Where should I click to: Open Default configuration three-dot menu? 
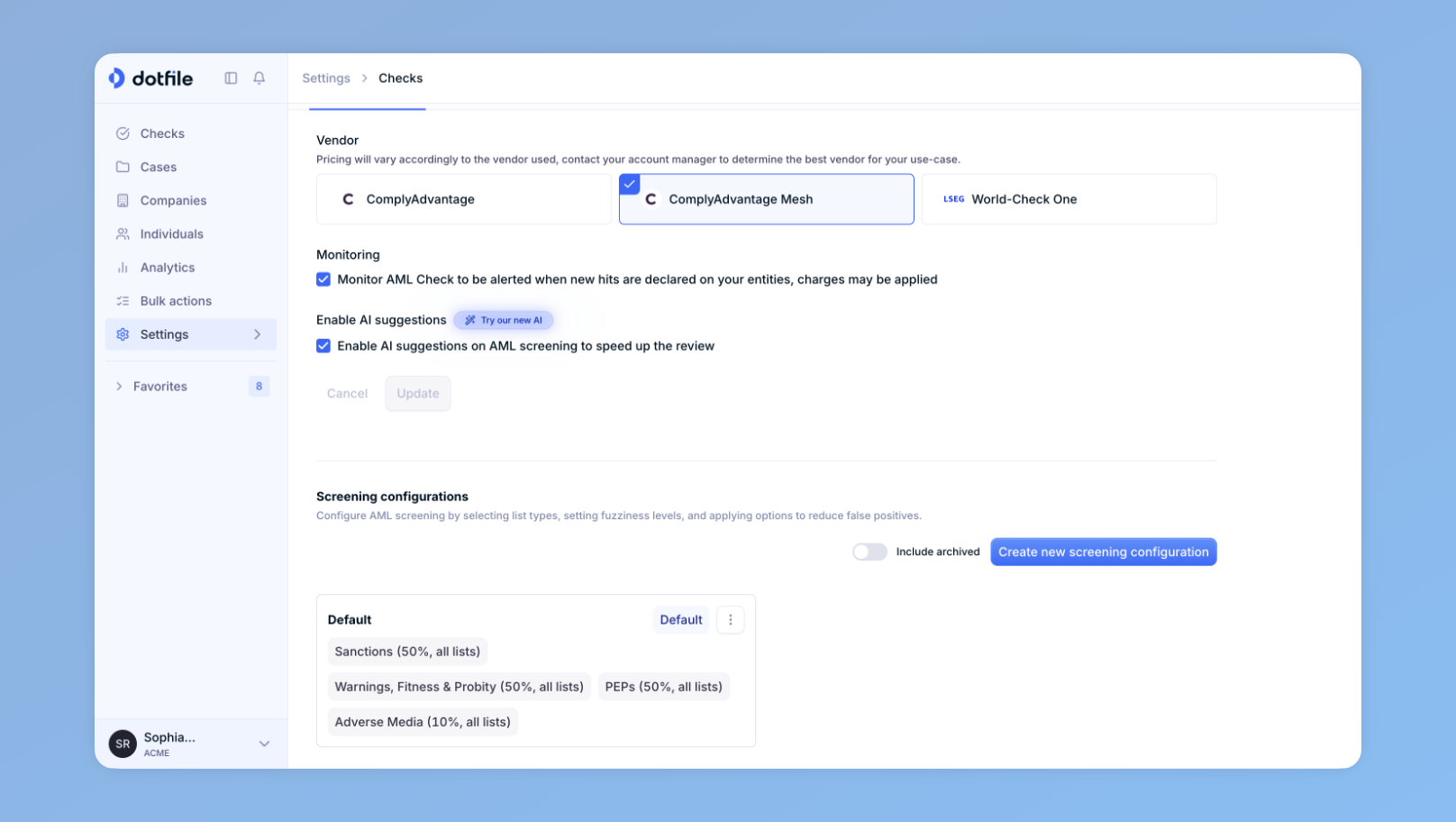coord(731,620)
